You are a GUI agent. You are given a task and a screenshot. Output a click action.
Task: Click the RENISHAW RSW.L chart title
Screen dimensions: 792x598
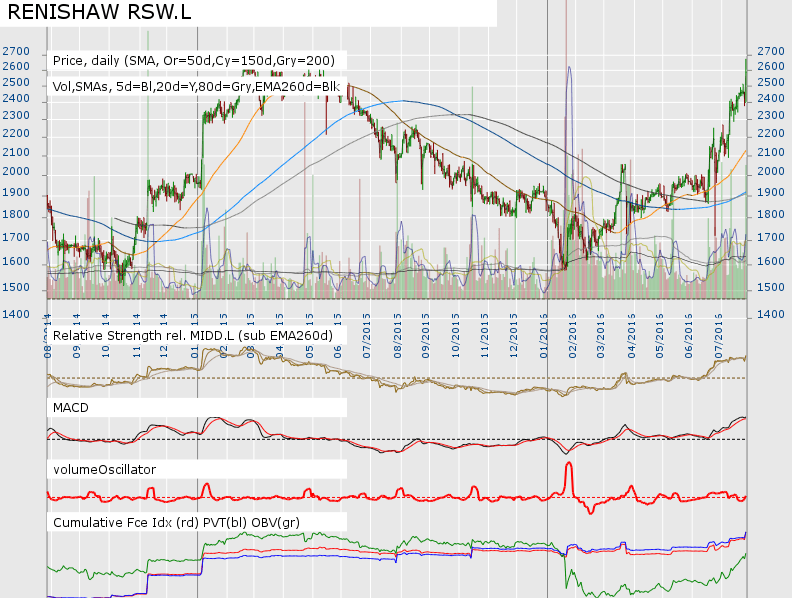100,12
